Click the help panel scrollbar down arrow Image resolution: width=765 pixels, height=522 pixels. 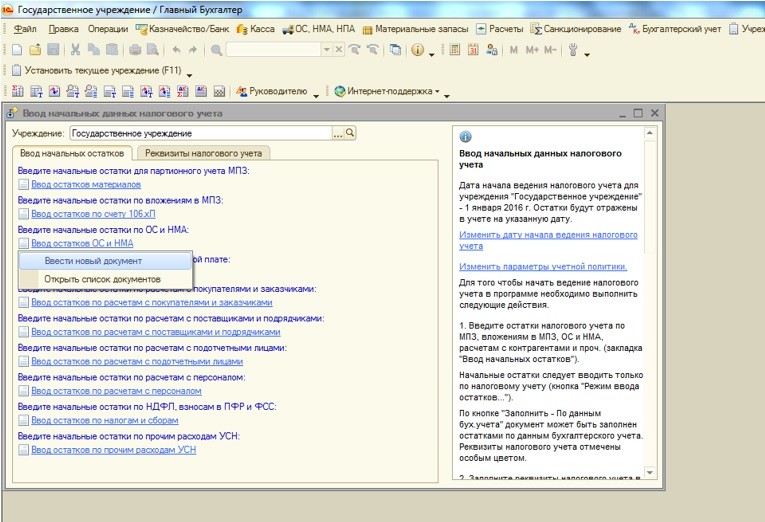pos(652,471)
